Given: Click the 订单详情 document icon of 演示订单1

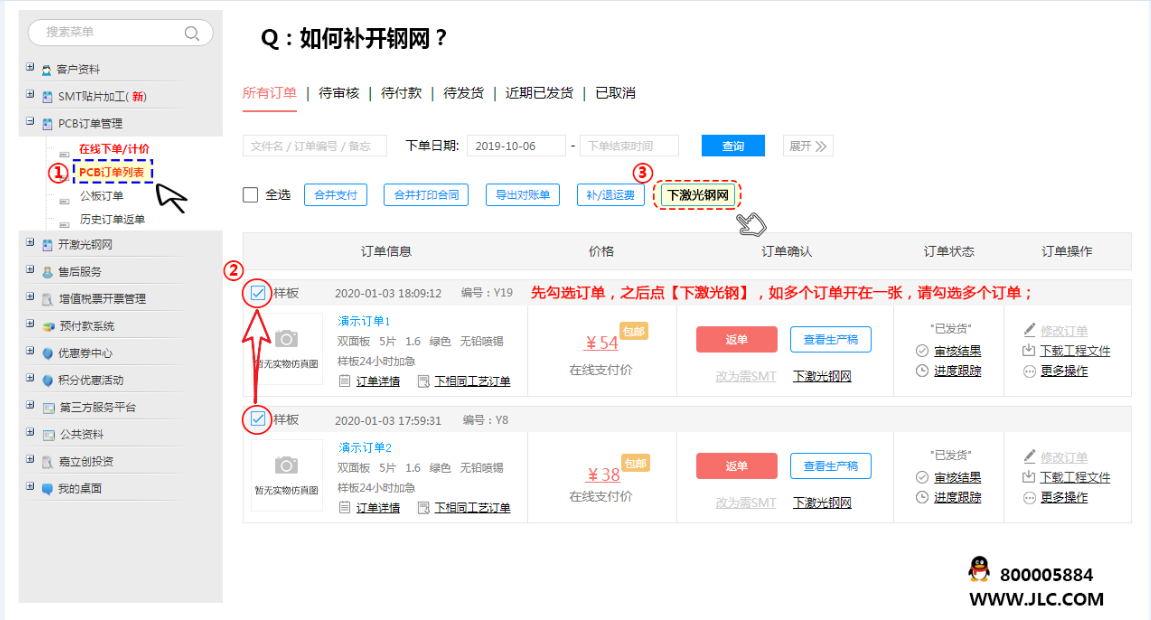Looking at the screenshot, I should tap(345, 381).
